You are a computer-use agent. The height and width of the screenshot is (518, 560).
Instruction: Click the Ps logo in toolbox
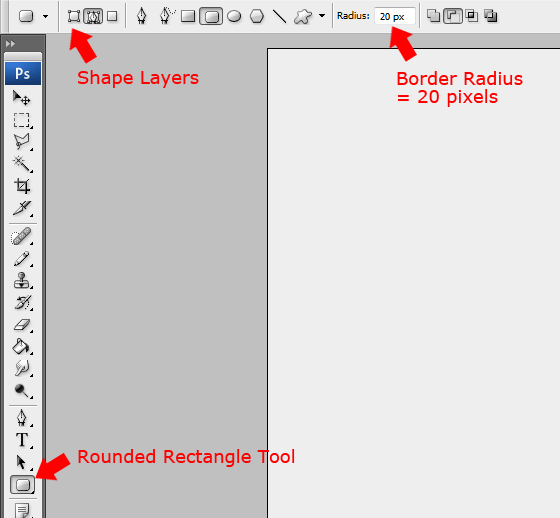tap(23, 74)
